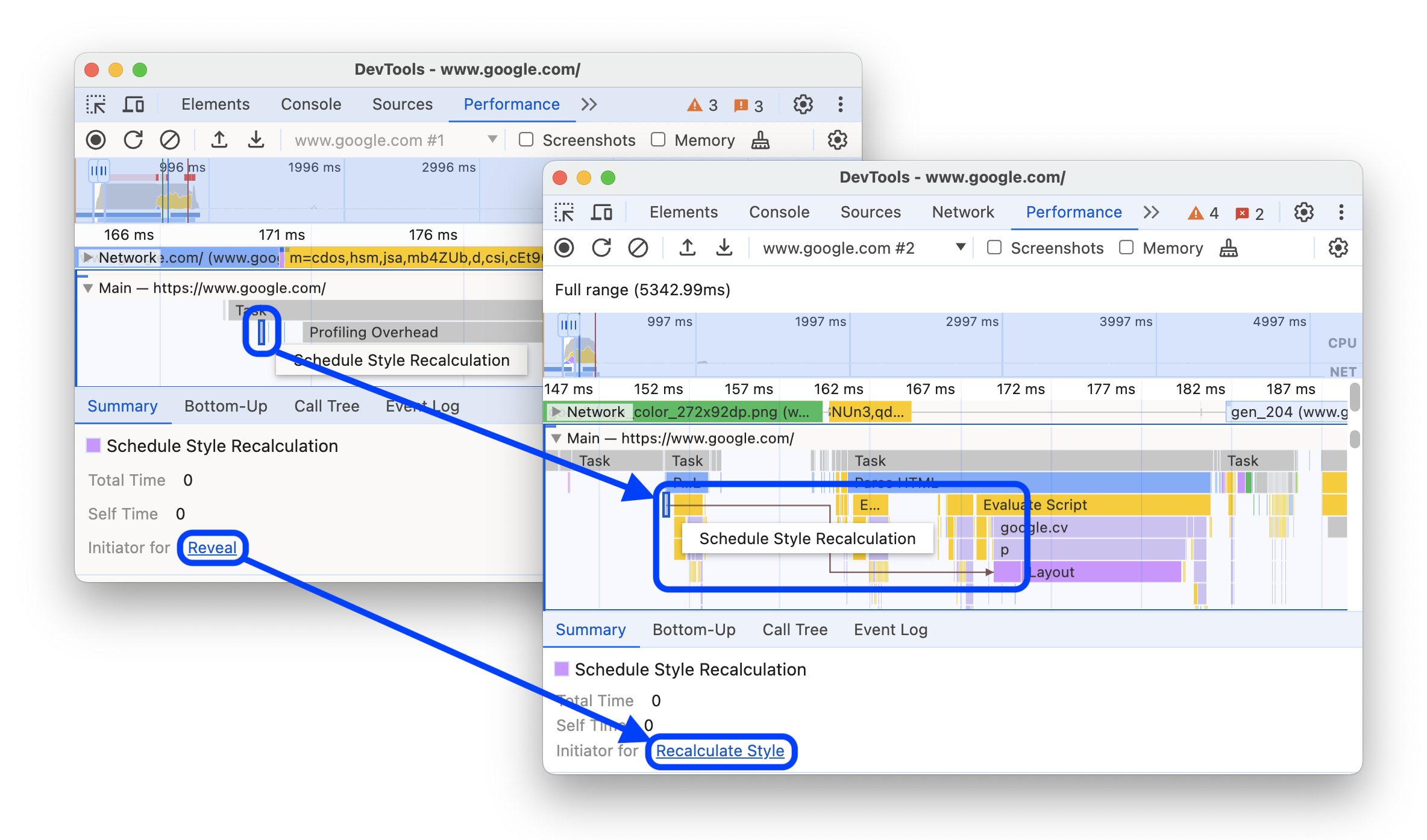The width and height of the screenshot is (1427, 840).
Task: Select the Bottom-Up tab in summary panel
Action: coord(694,628)
